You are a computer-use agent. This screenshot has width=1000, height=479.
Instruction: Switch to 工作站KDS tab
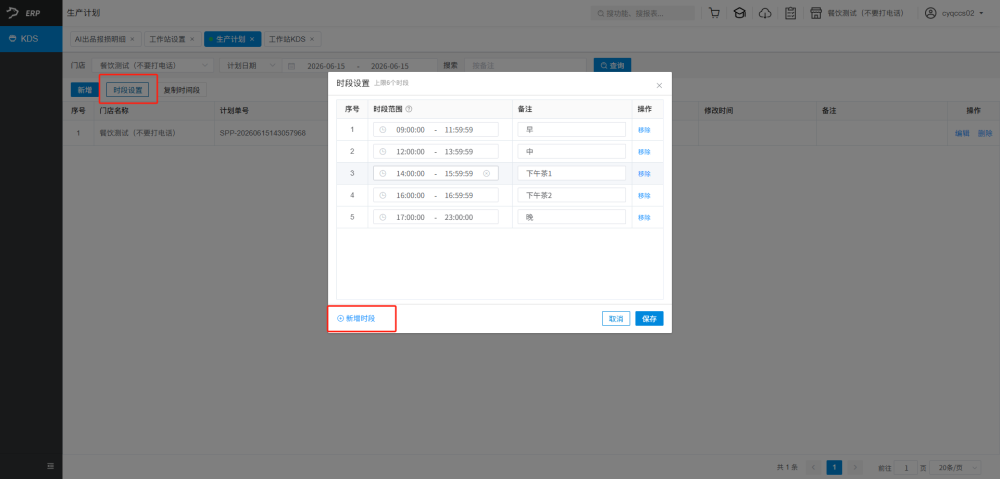[287, 39]
